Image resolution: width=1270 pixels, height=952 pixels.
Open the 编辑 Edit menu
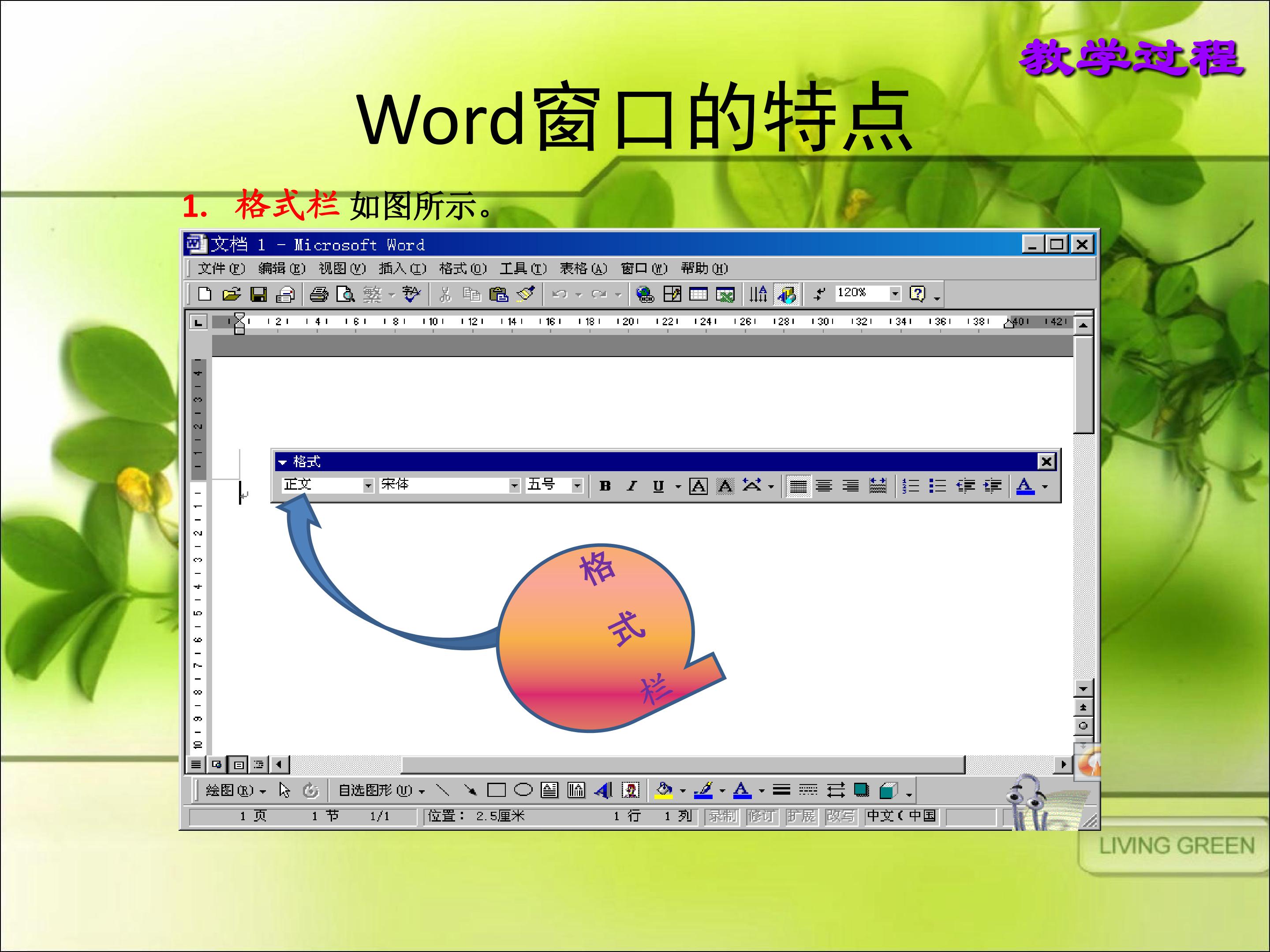(281, 268)
